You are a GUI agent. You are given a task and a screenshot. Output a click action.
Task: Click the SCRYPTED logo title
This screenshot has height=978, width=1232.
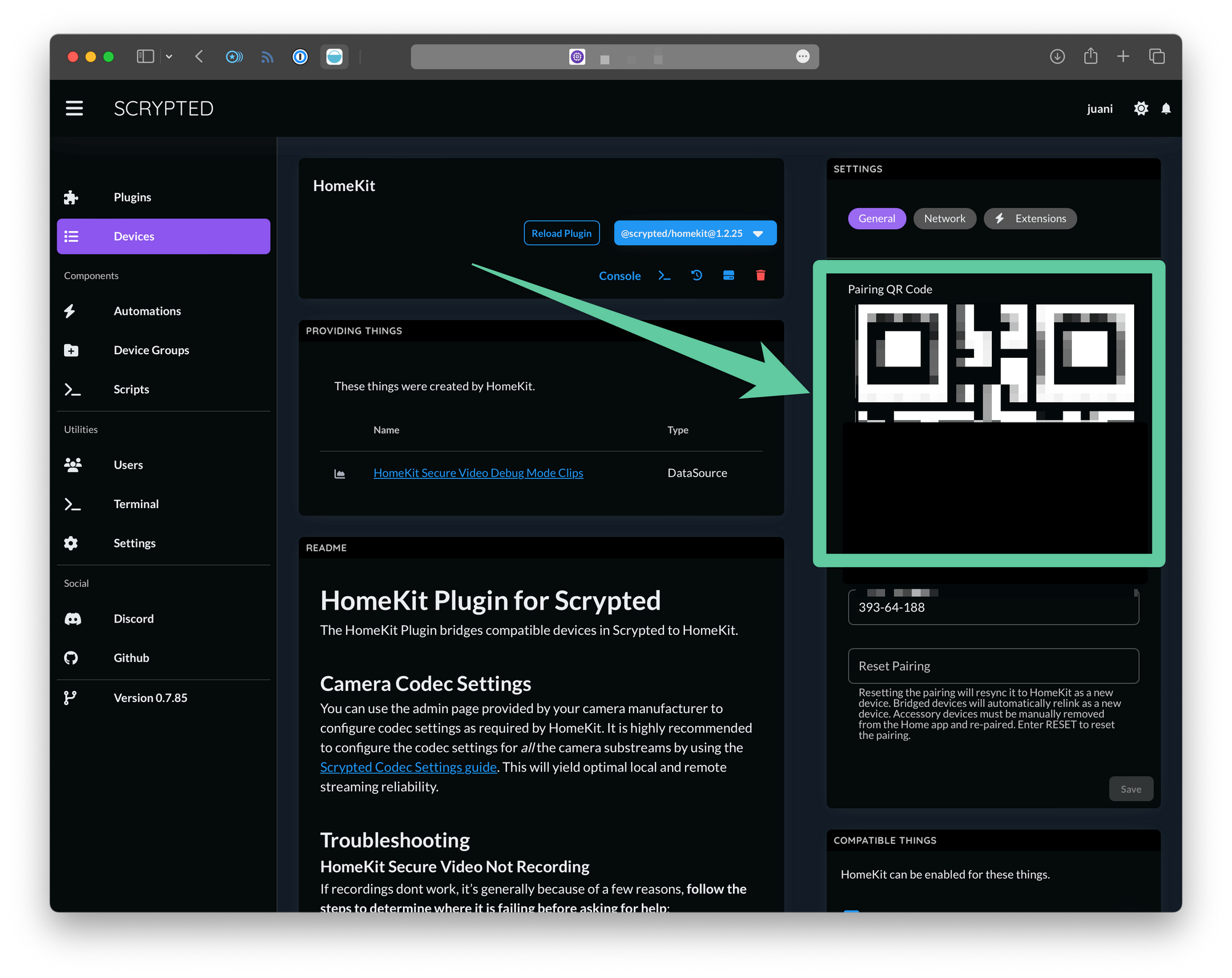coord(163,108)
